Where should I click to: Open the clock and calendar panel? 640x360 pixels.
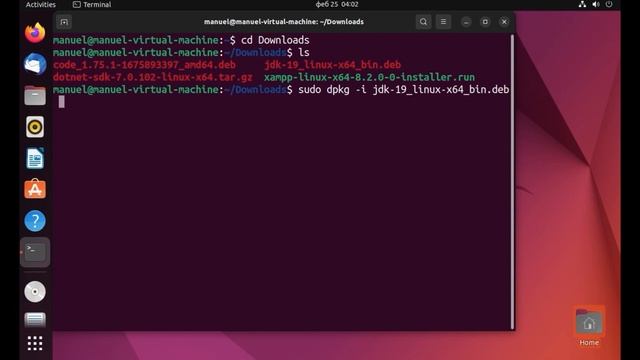click(x=337, y=4)
